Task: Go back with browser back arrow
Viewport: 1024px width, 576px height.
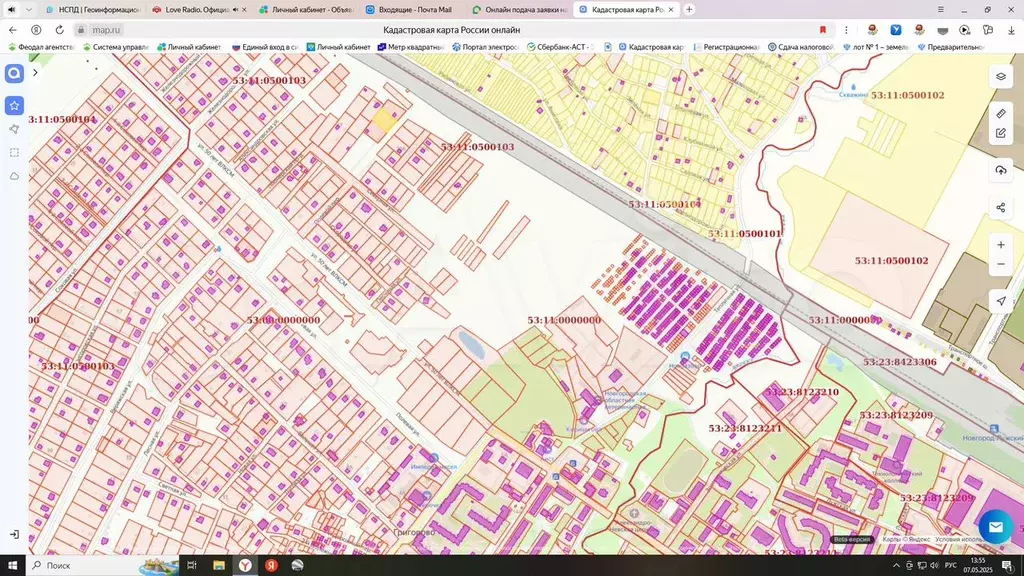Action: tap(12, 29)
